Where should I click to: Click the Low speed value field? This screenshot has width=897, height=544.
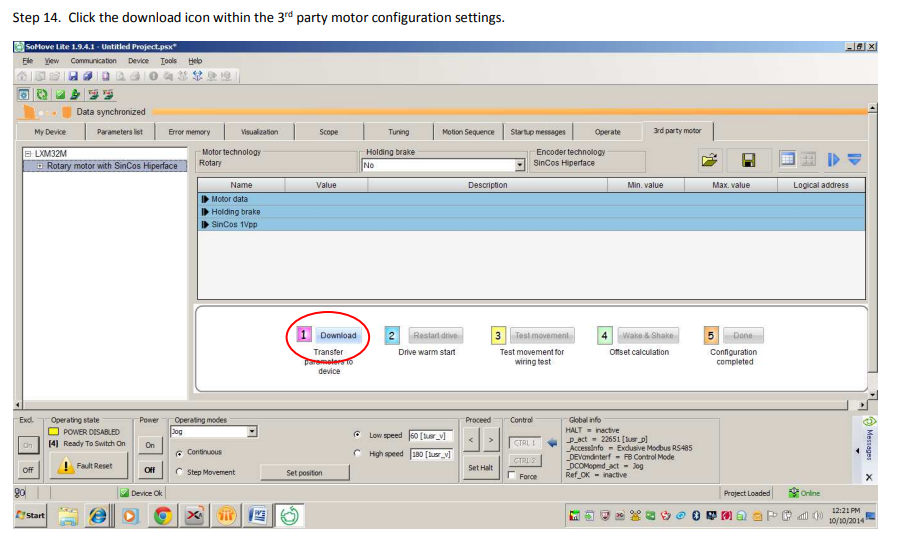[x=430, y=436]
